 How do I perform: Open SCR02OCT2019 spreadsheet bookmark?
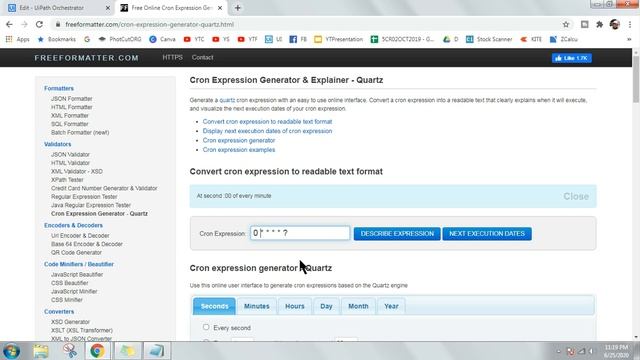[402, 39]
